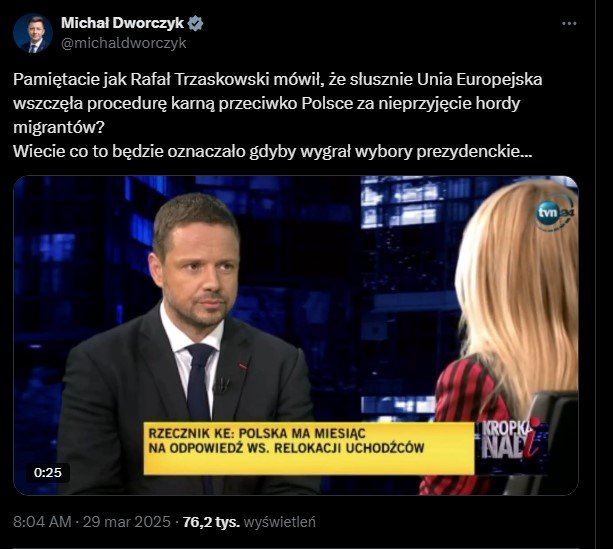Play the embedded video of the interview
The image size is (613, 549).
296,336
